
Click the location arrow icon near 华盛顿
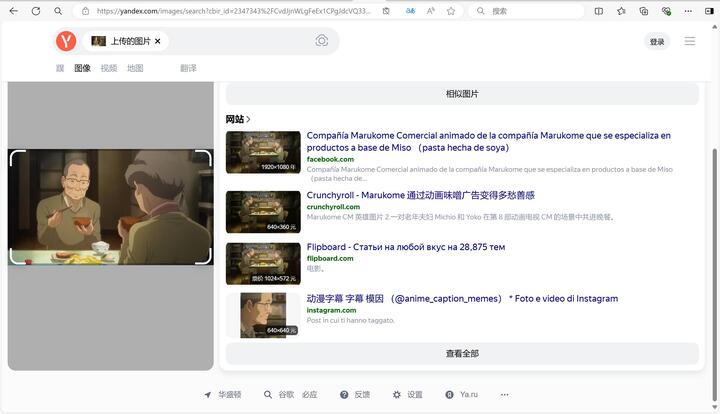pos(208,395)
